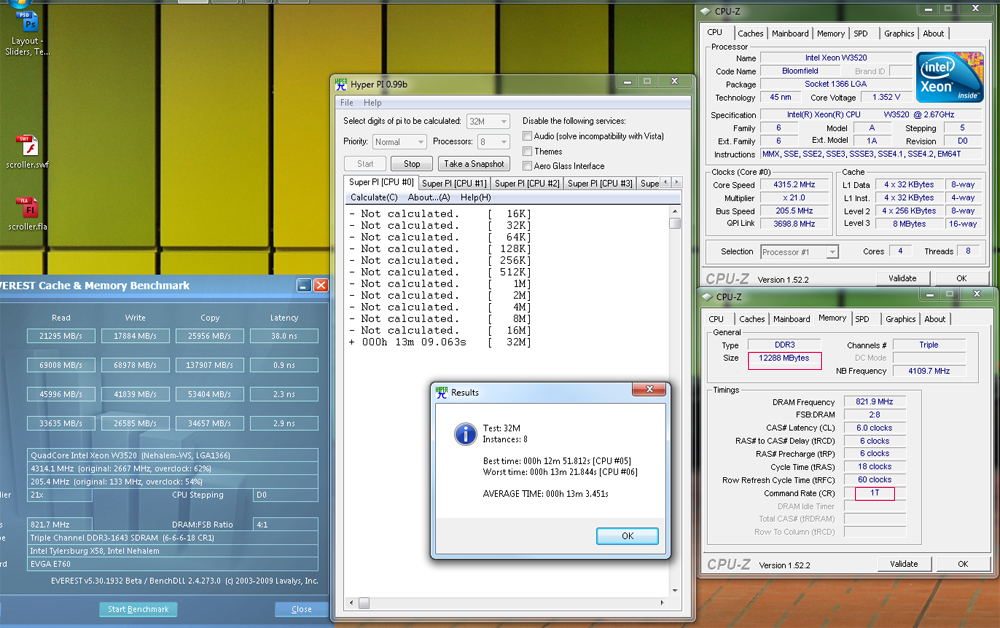
Task: Open the Calculate(C) menu
Action: 374,197
